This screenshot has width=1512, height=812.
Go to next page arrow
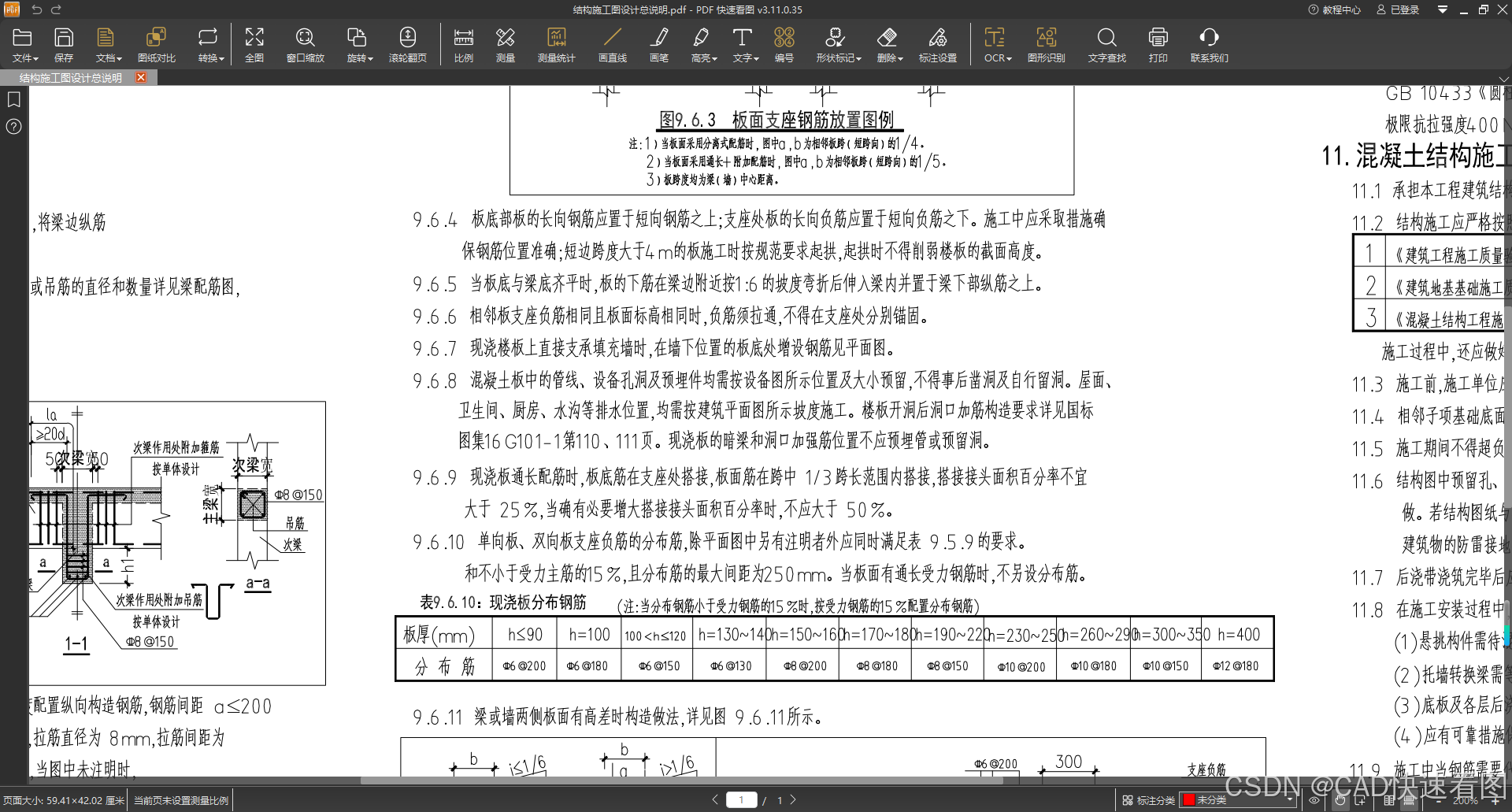(793, 799)
